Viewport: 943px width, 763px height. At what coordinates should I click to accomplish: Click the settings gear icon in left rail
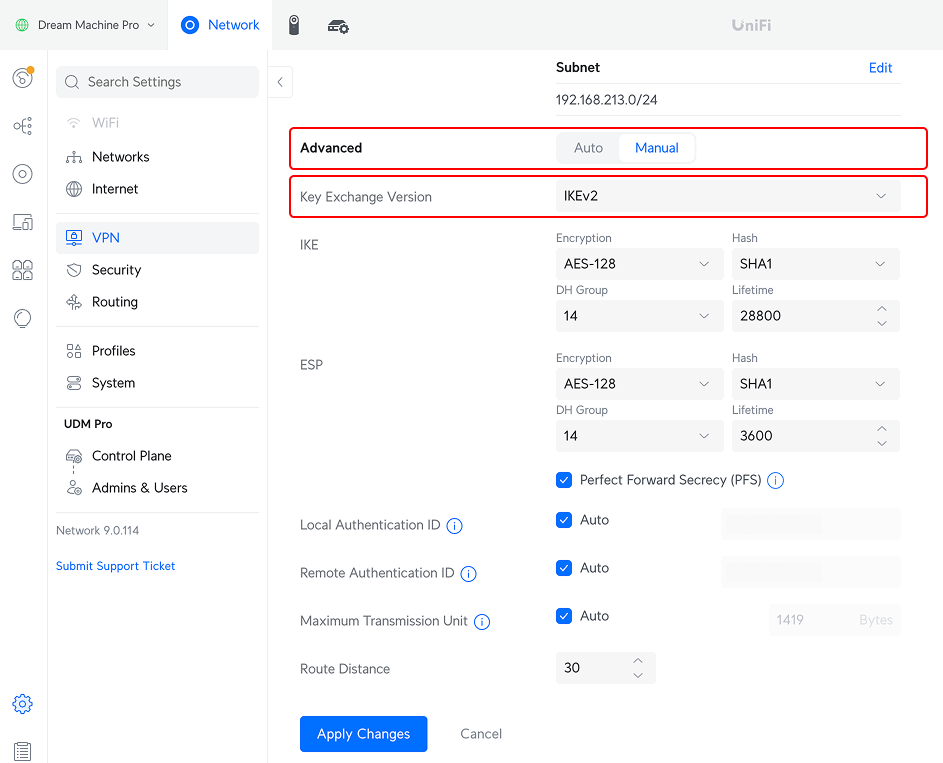(22, 703)
